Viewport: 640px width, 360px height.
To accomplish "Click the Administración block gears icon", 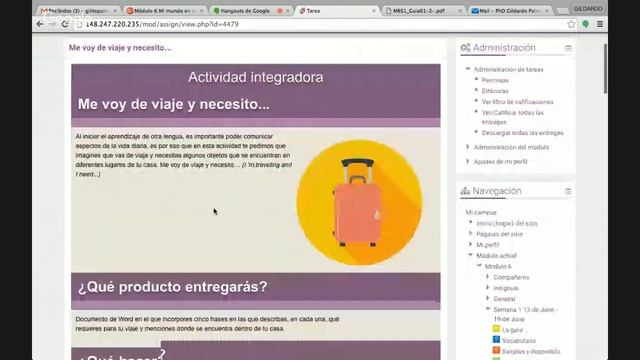I will [x=465, y=48].
